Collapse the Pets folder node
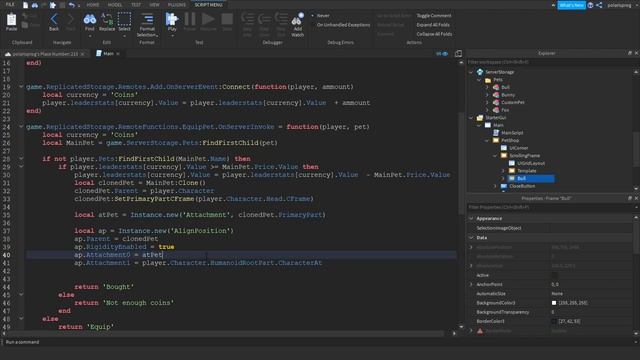640x360 pixels. (479, 80)
